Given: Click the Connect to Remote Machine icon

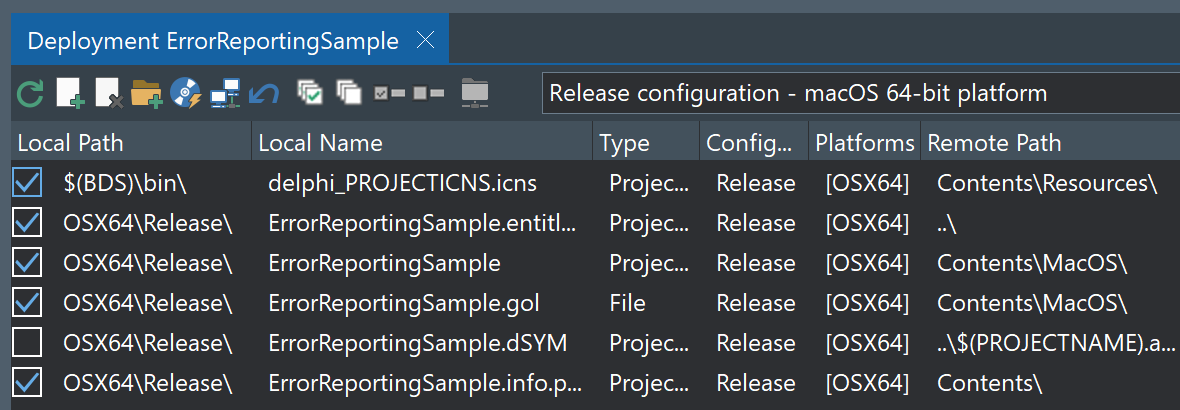Looking at the screenshot, I should (225, 94).
